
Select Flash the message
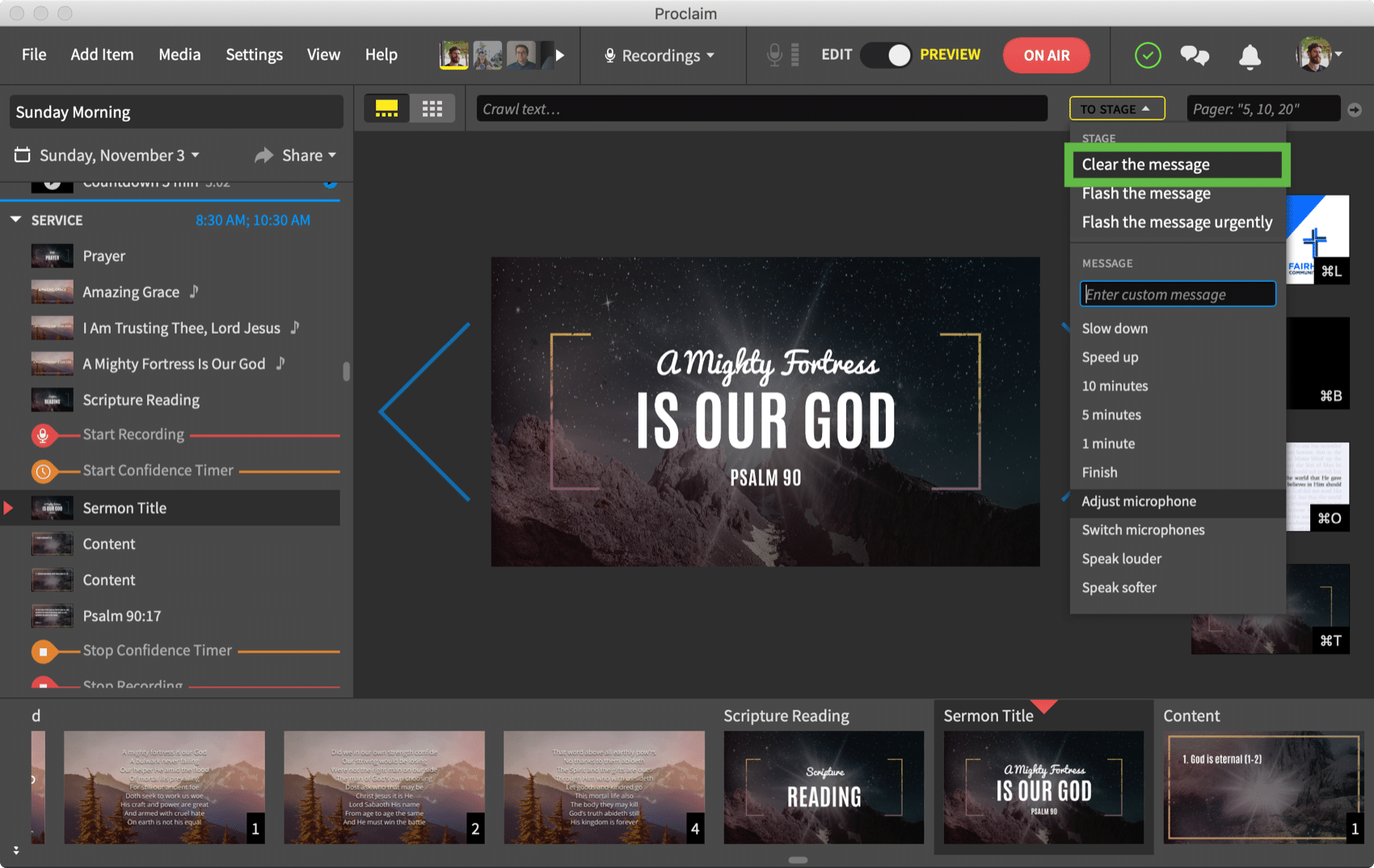(1177, 193)
